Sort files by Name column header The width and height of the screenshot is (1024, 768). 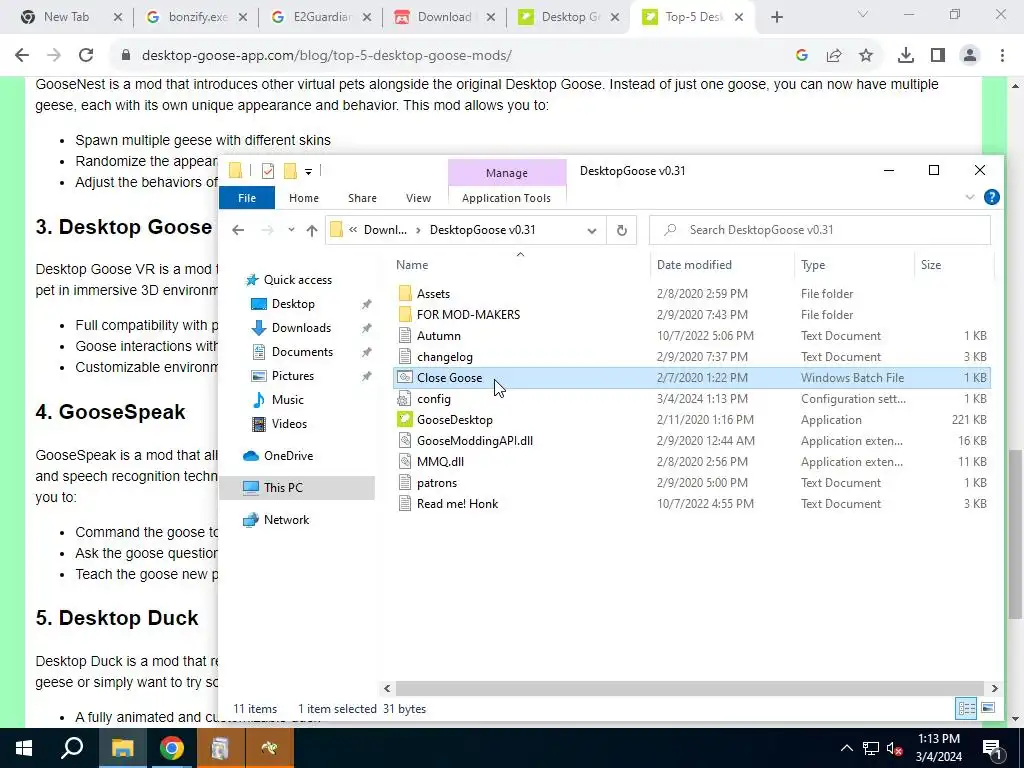[412, 264]
